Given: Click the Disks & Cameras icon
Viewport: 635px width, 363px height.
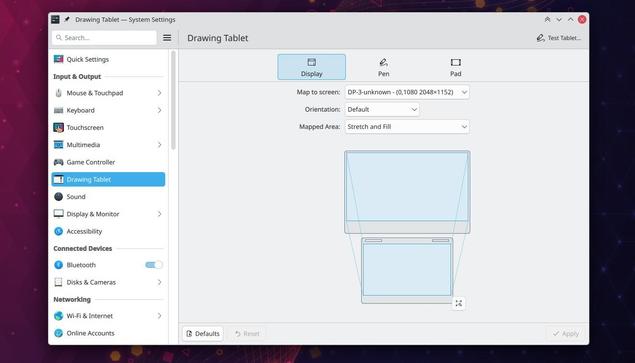Looking at the screenshot, I should [58, 282].
